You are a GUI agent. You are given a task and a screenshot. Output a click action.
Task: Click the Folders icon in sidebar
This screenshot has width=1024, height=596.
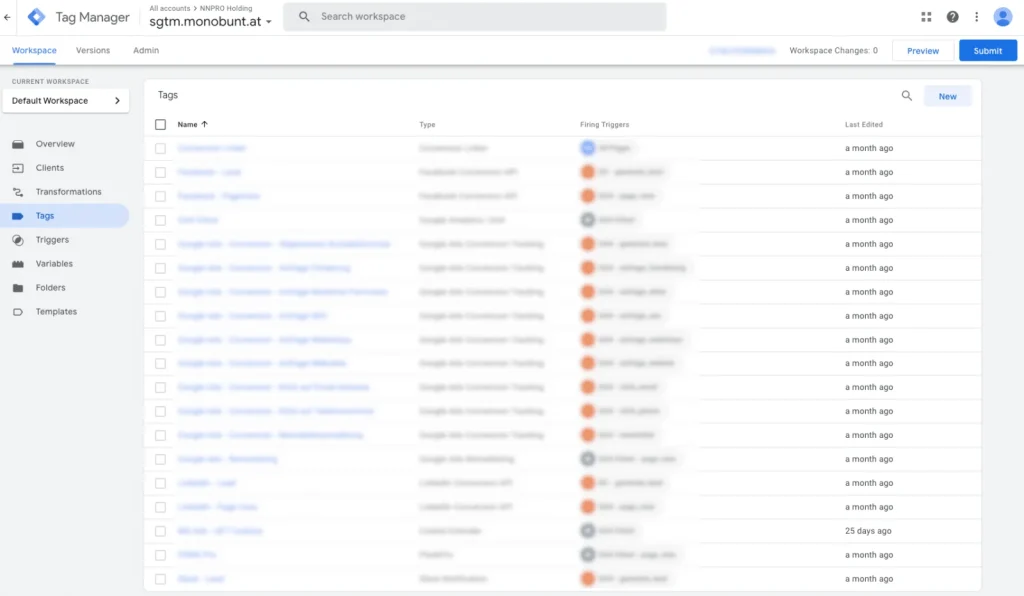18,288
